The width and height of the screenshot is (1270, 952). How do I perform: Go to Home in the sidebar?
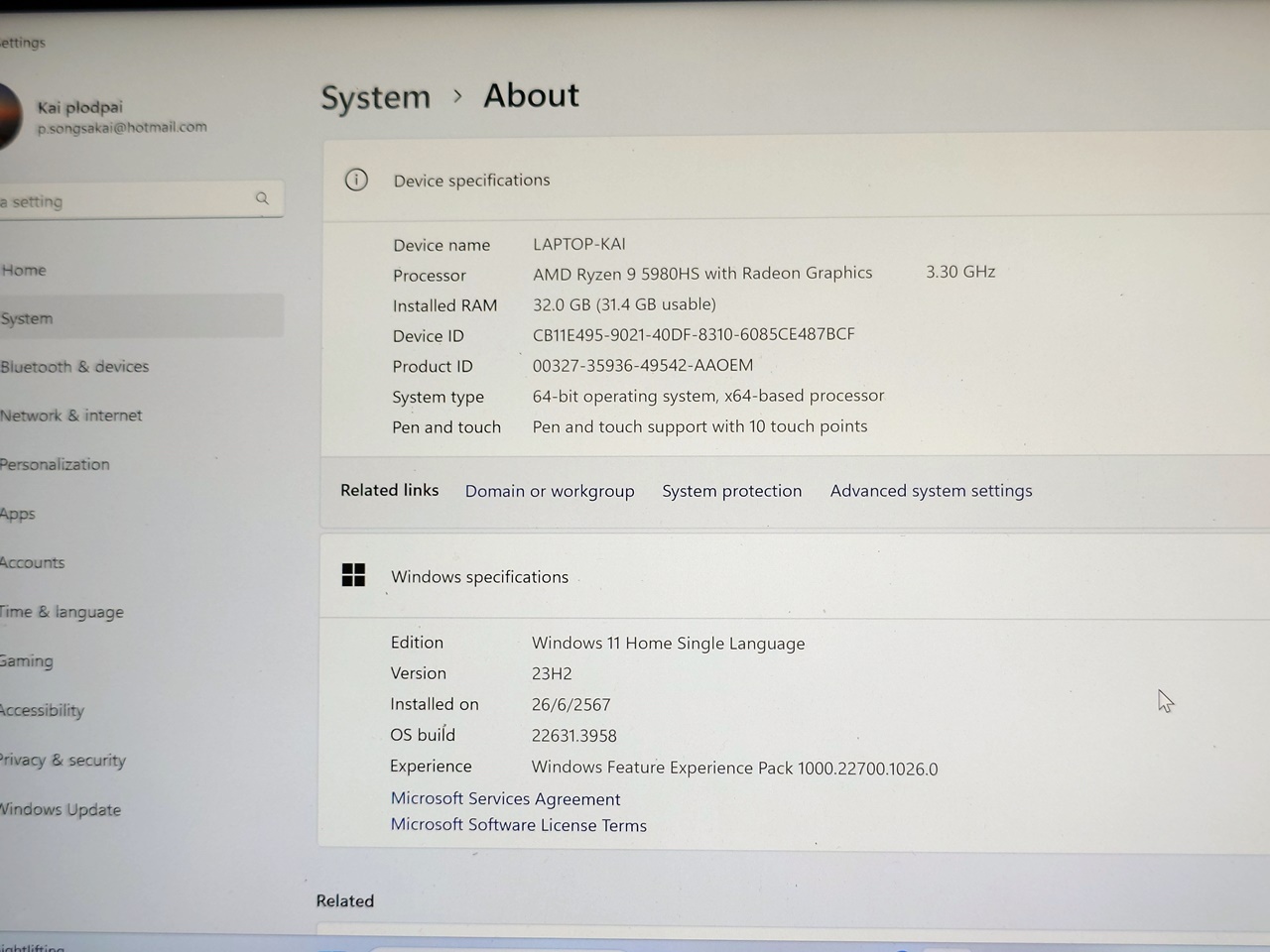24,270
